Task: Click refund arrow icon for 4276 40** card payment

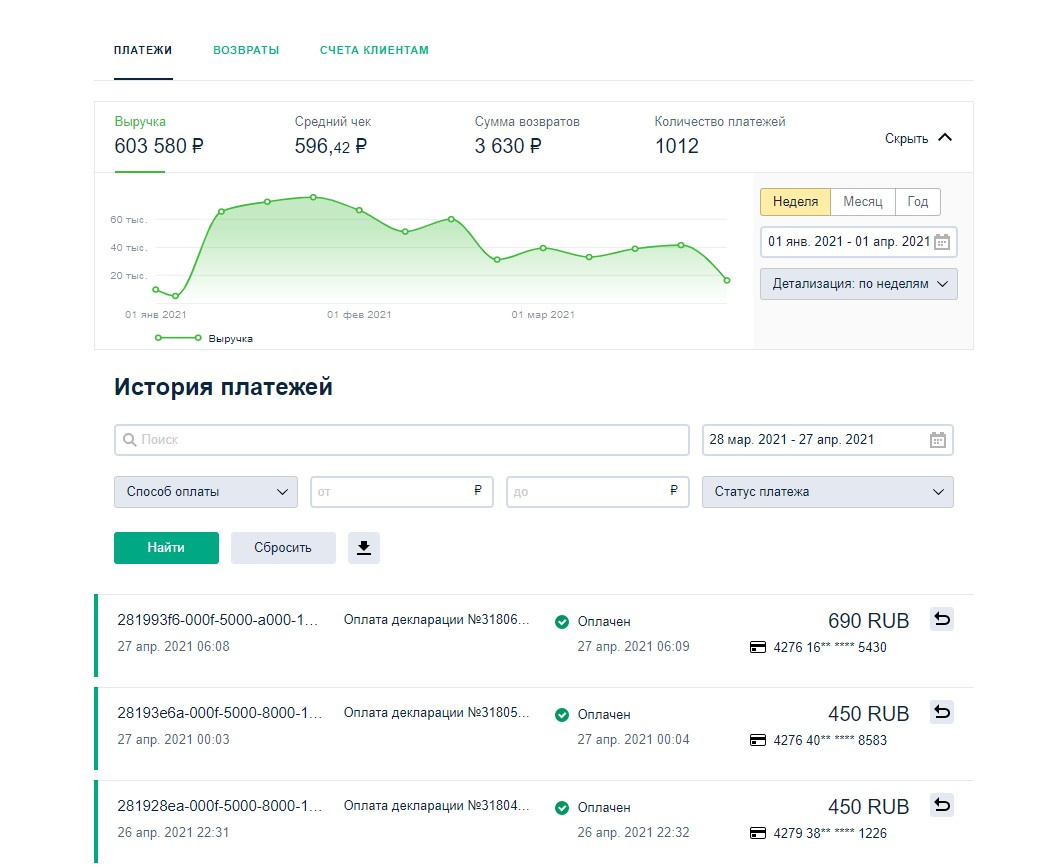Action: [941, 713]
